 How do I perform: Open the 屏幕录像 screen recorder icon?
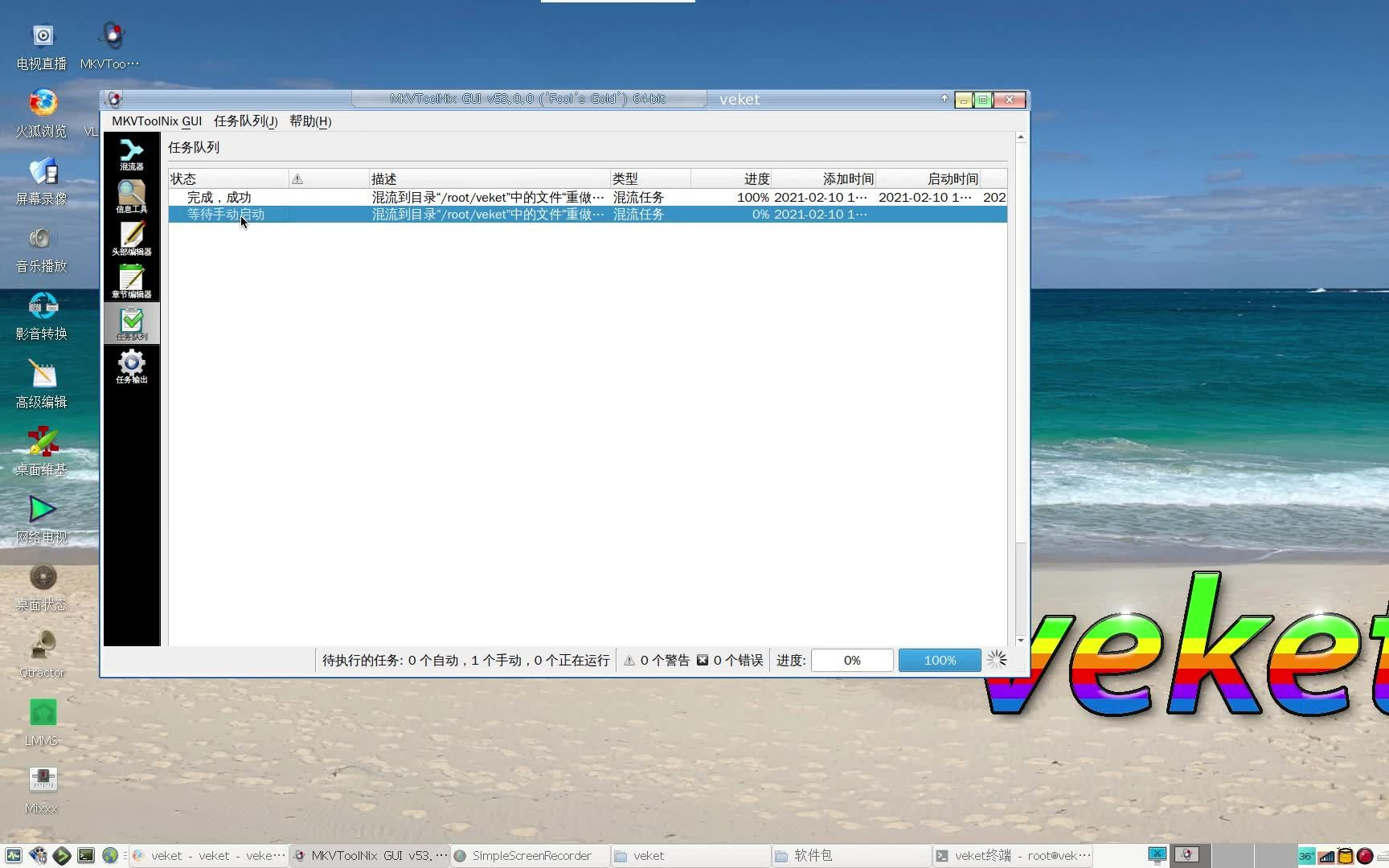(42, 182)
